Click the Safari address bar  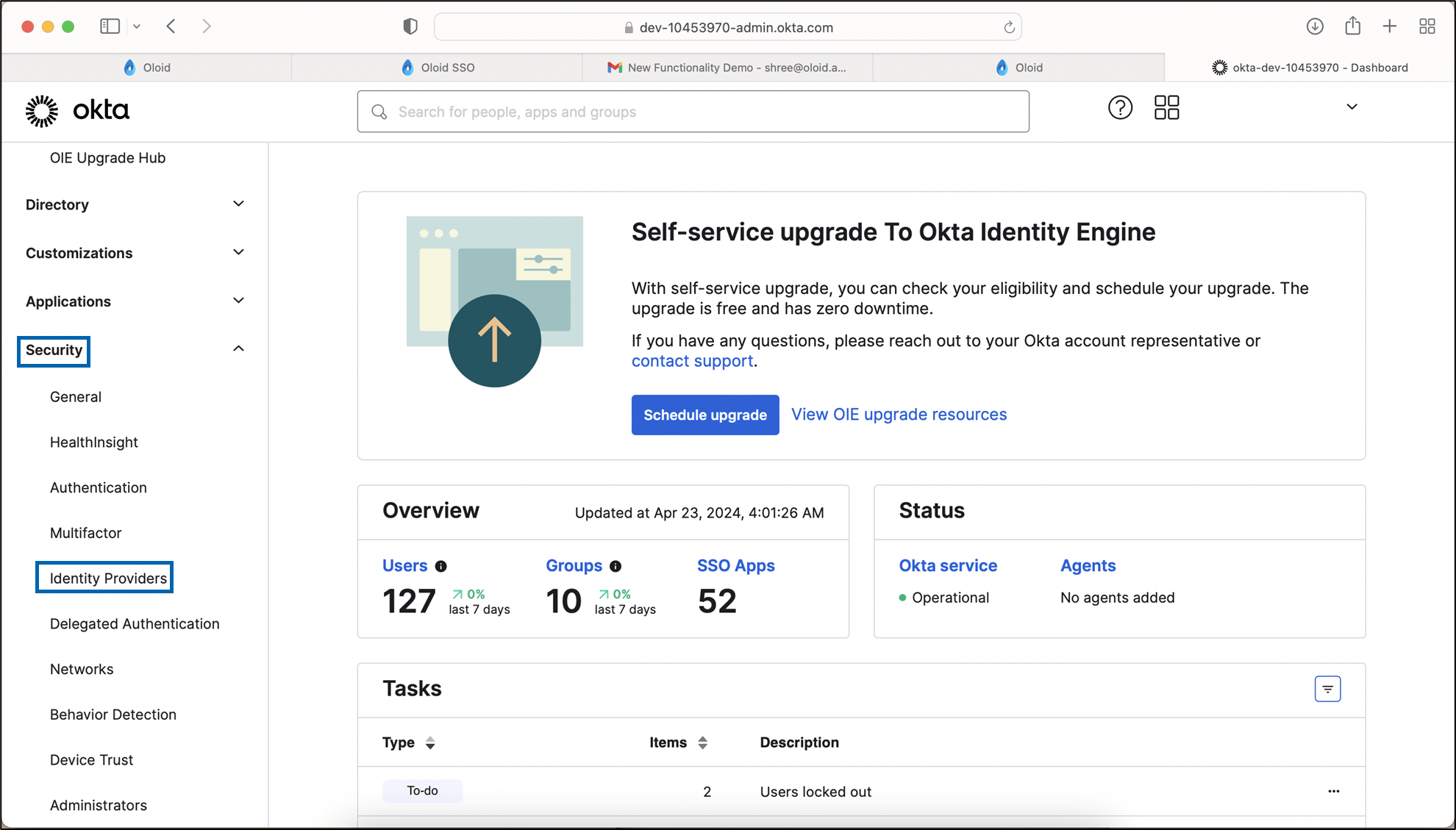click(x=727, y=27)
